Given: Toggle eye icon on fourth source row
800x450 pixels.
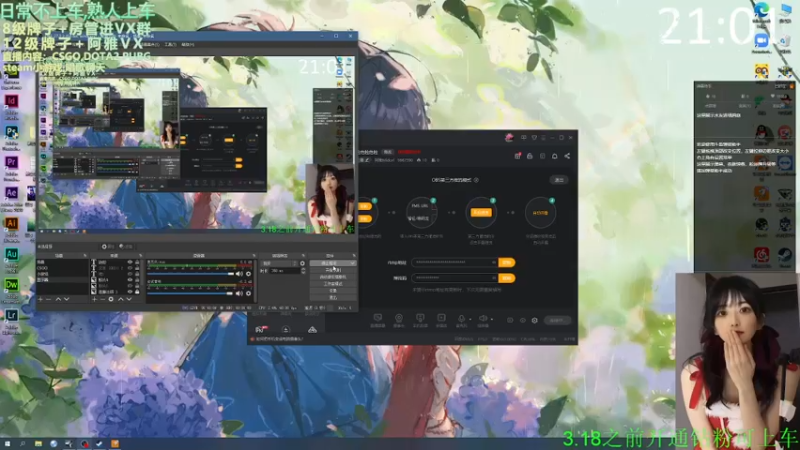Looking at the screenshot, I should click(130, 280).
